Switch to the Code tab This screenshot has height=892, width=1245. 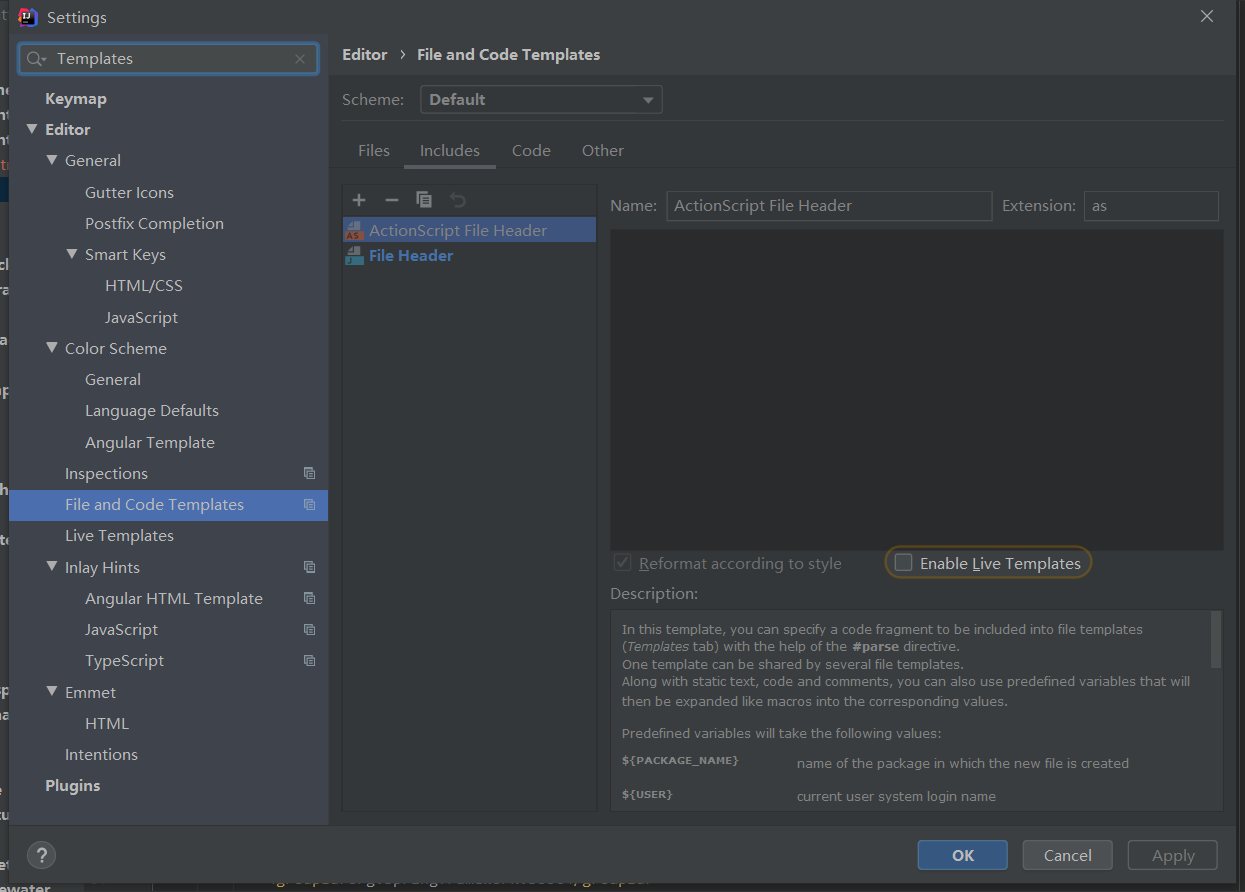pos(531,151)
